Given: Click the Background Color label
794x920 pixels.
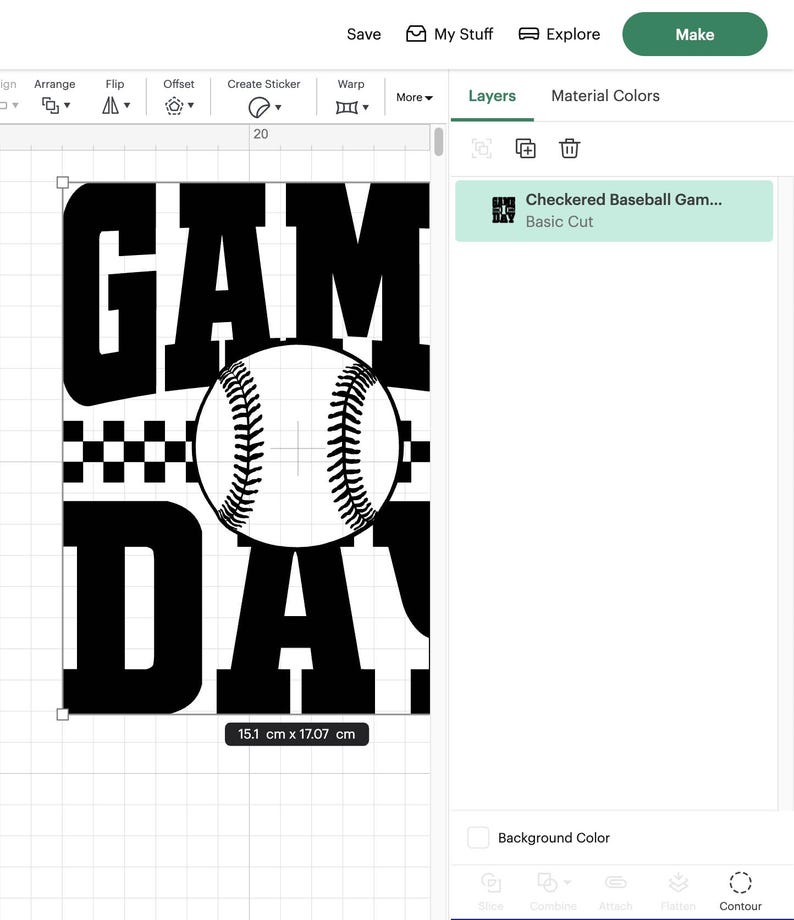Looking at the screenshot, I should [x=553, y=838].
